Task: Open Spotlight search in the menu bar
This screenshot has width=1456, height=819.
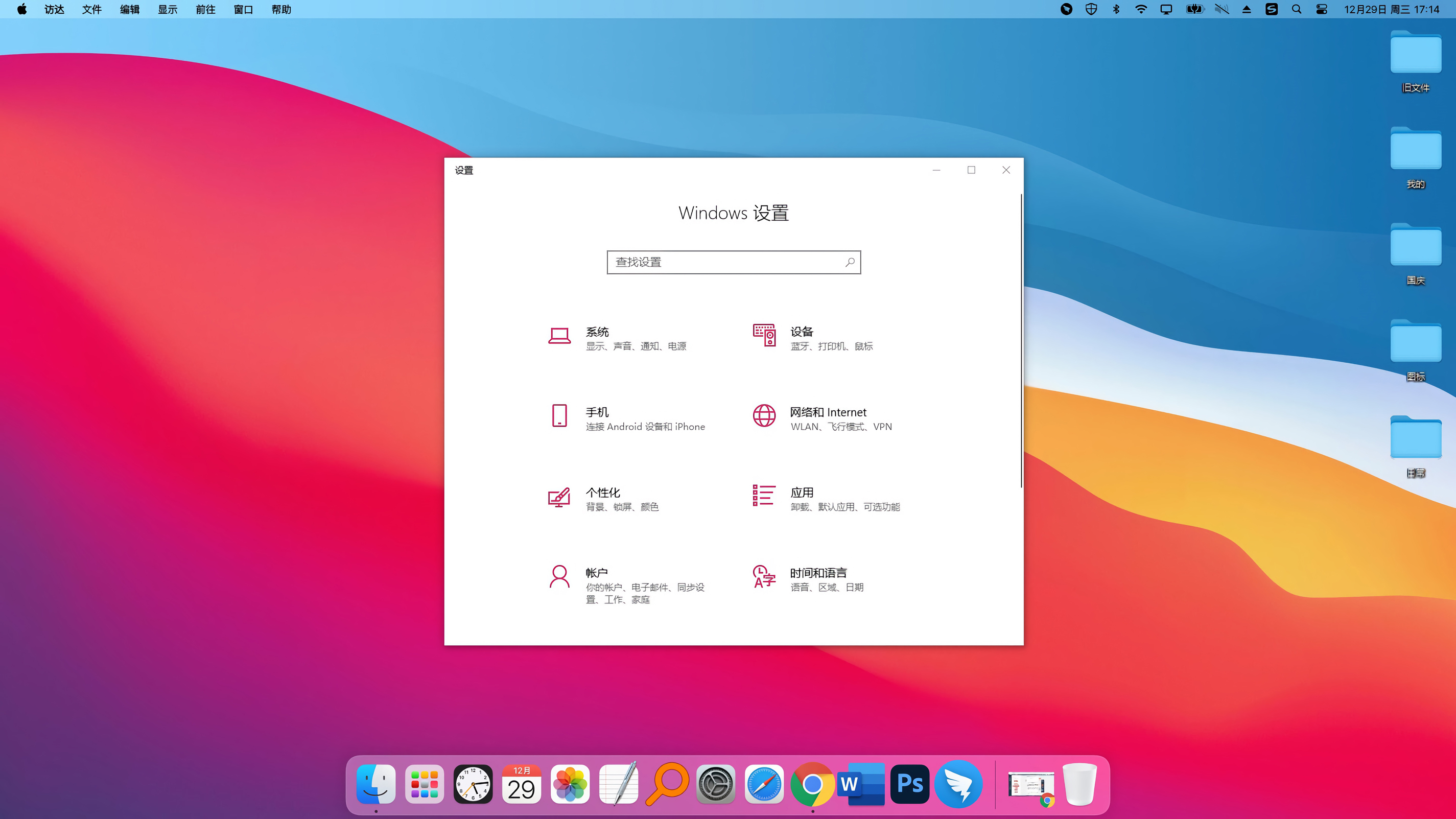Action: click(x=1297, y=9)
